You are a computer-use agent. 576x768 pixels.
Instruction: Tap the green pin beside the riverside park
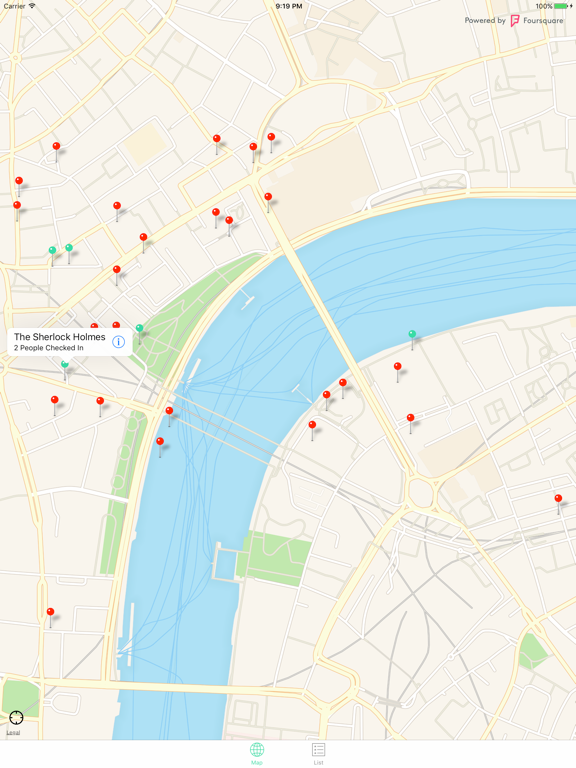tap(140, 333)
